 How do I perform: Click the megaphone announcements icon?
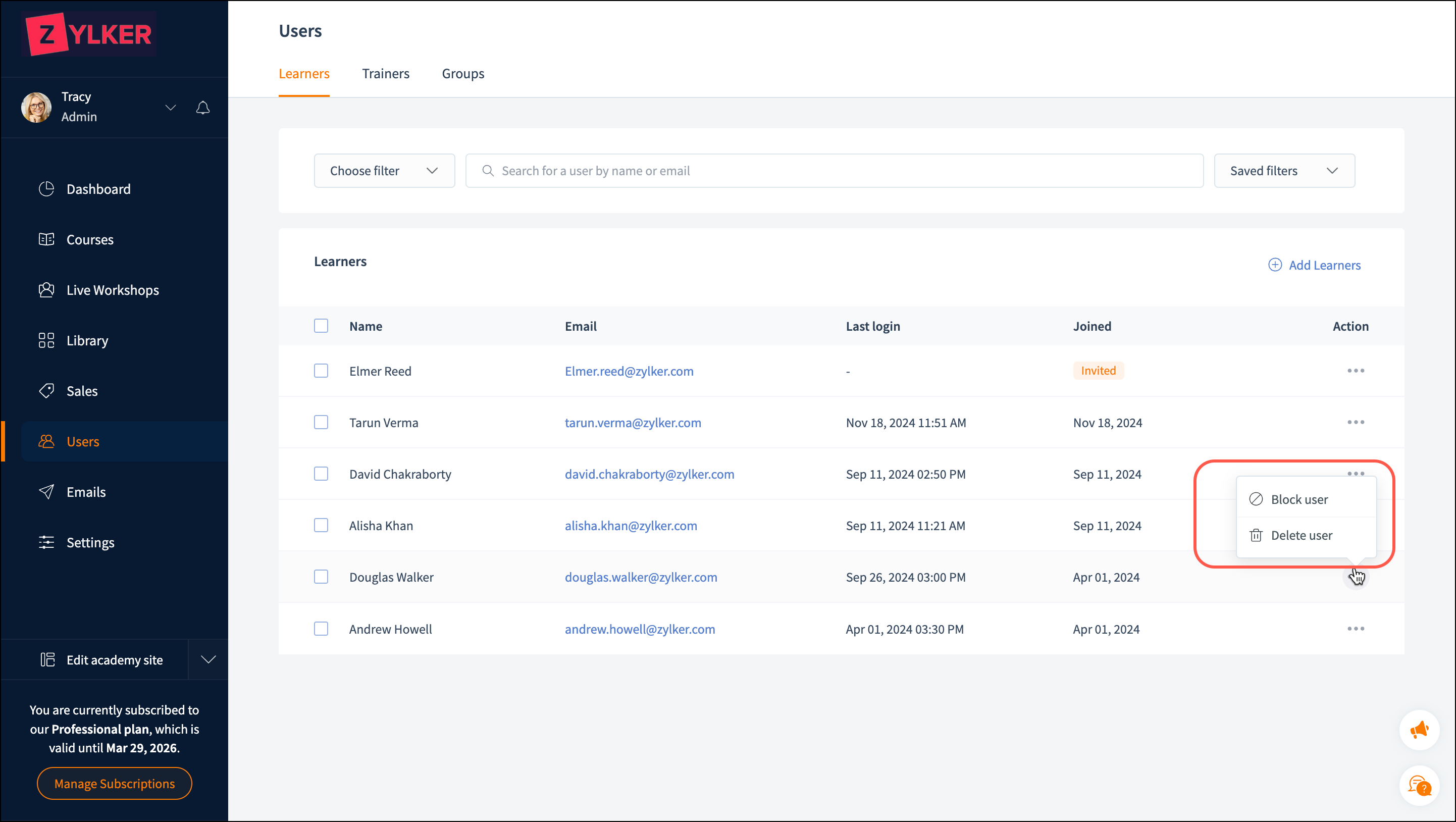coord(1419,729)
